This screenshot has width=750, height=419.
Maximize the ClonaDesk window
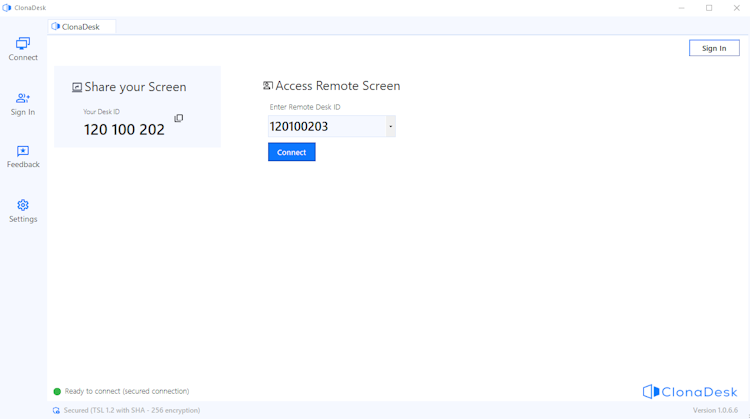pyautogui.click(x=709, y=8)
